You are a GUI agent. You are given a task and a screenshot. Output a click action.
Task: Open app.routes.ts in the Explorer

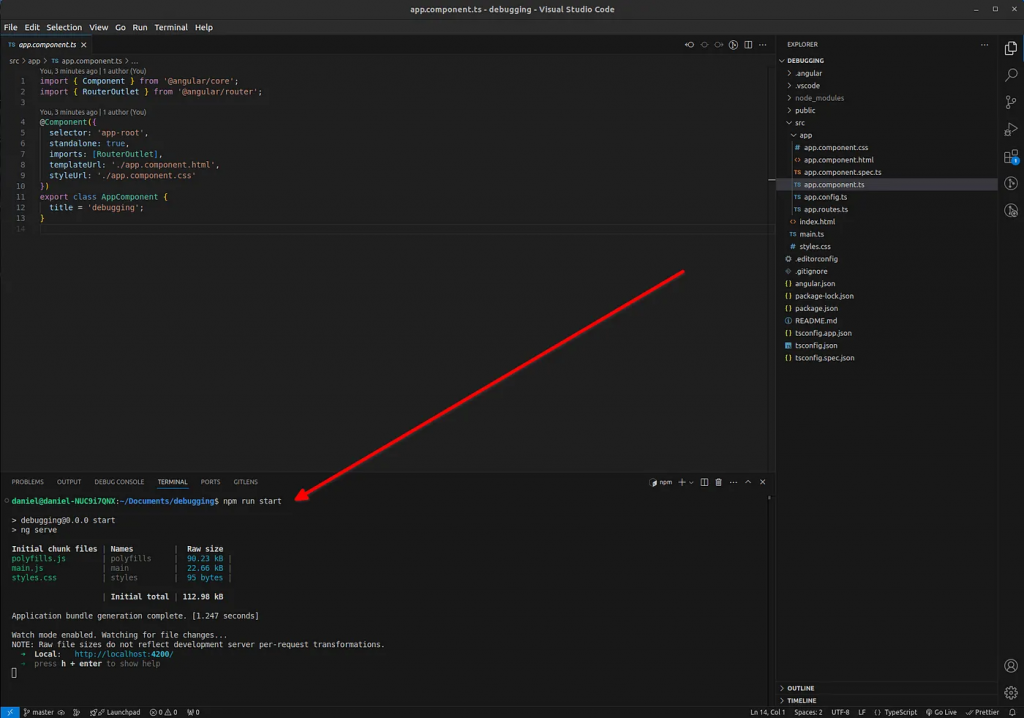click(x=825, y=209)
